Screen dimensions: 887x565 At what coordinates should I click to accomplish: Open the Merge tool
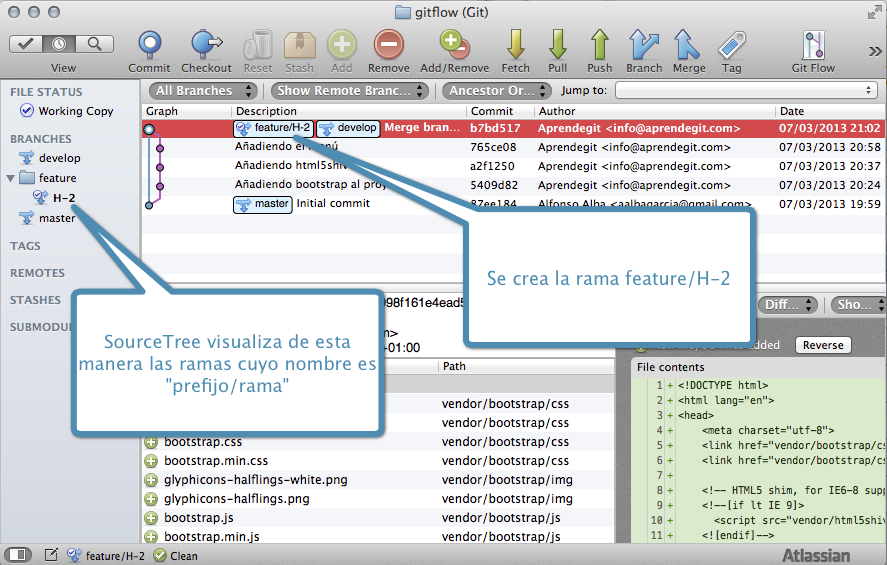pos(688,45)
